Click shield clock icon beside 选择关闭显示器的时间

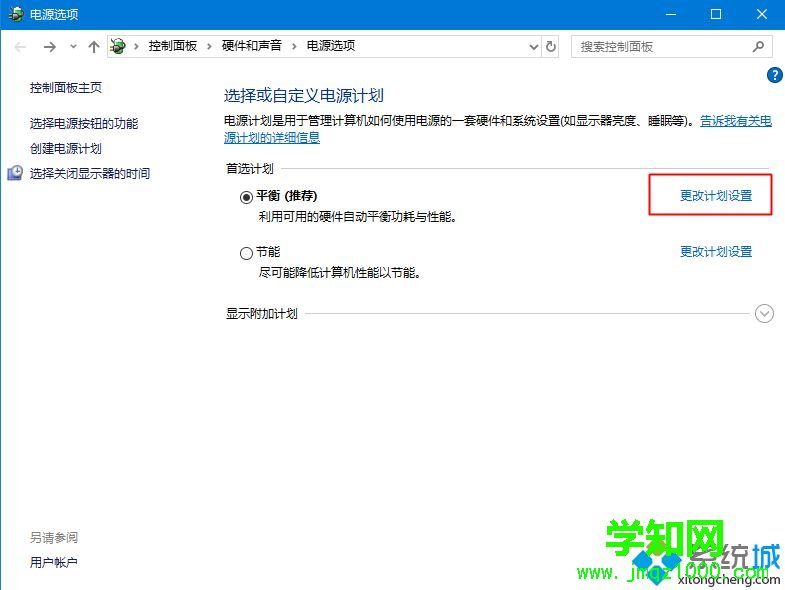click(15, 173)
